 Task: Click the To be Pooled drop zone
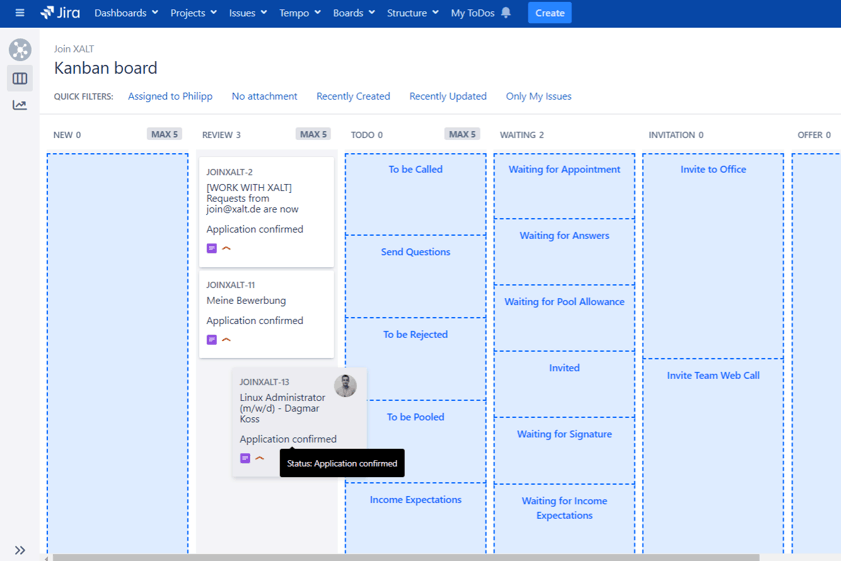point(416,441)
